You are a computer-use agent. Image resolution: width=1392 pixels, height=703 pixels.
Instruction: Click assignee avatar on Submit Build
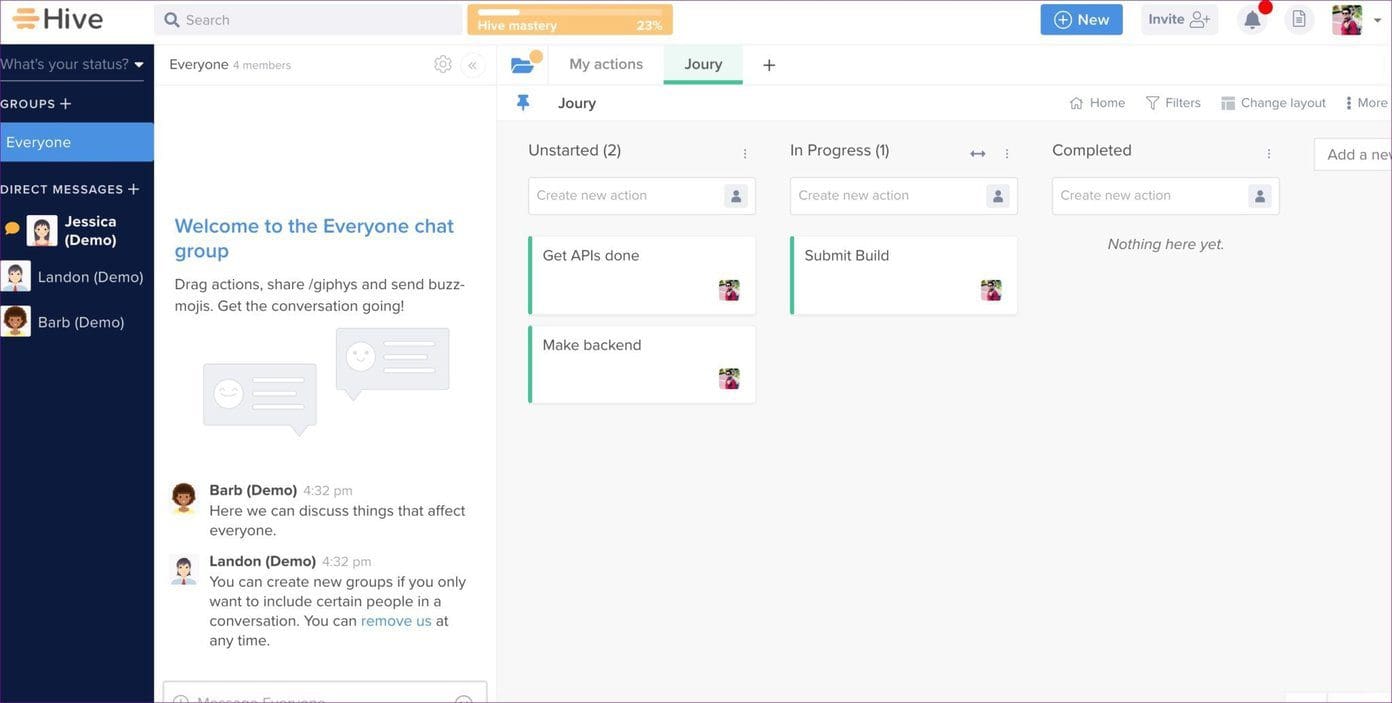click(991, 290)
